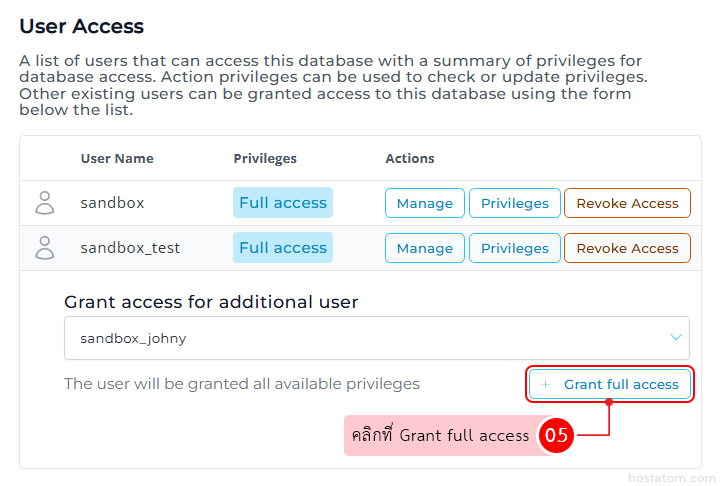Revoke Access for sandbox_test user
Image resolution: width=720 pixels, height=486 pixels.
point(627,248)
